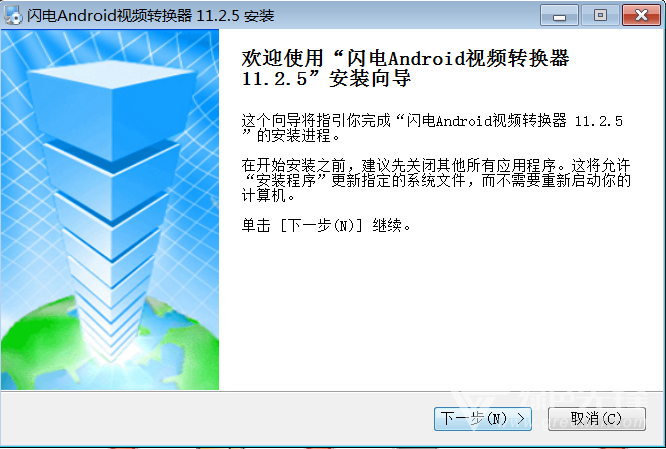Click the 单击 [下一步(N)] 继续 instruction line

coord(326,225)
